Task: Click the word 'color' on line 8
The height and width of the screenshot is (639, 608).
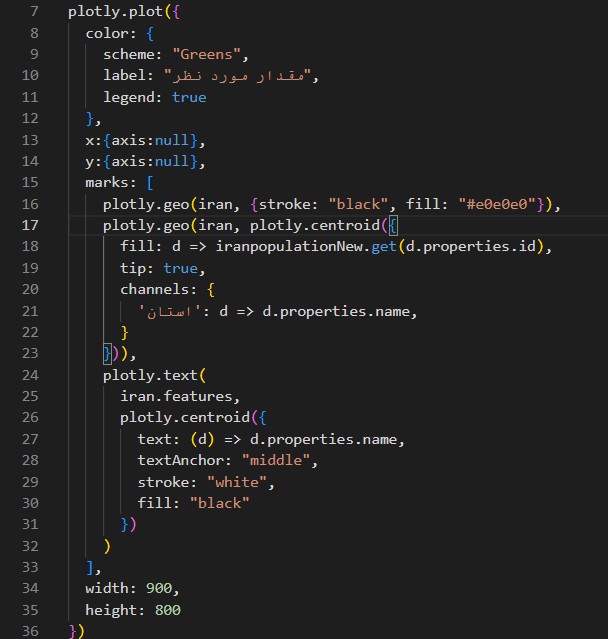Action: coord(107,33)
